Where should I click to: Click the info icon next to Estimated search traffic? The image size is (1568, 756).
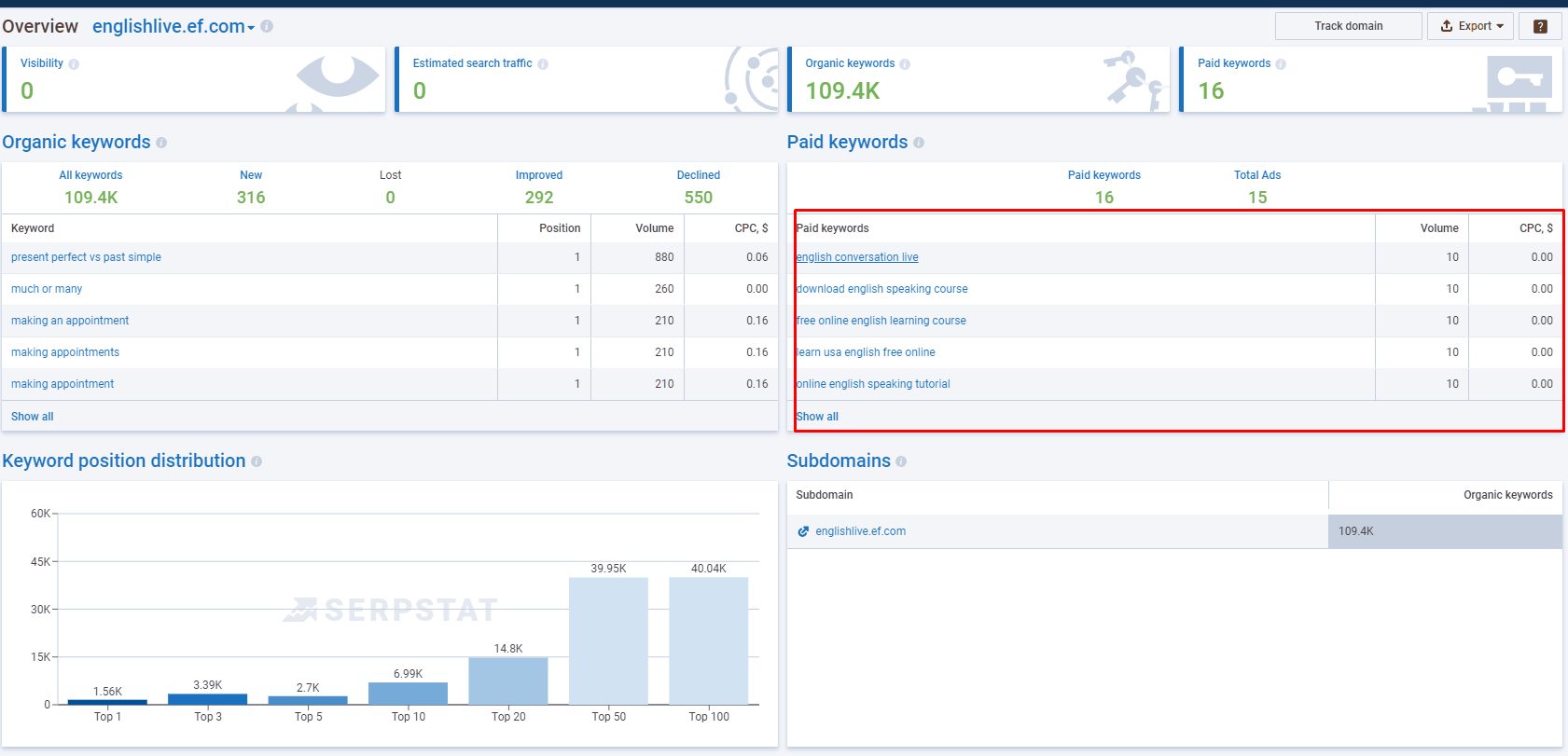543,64
